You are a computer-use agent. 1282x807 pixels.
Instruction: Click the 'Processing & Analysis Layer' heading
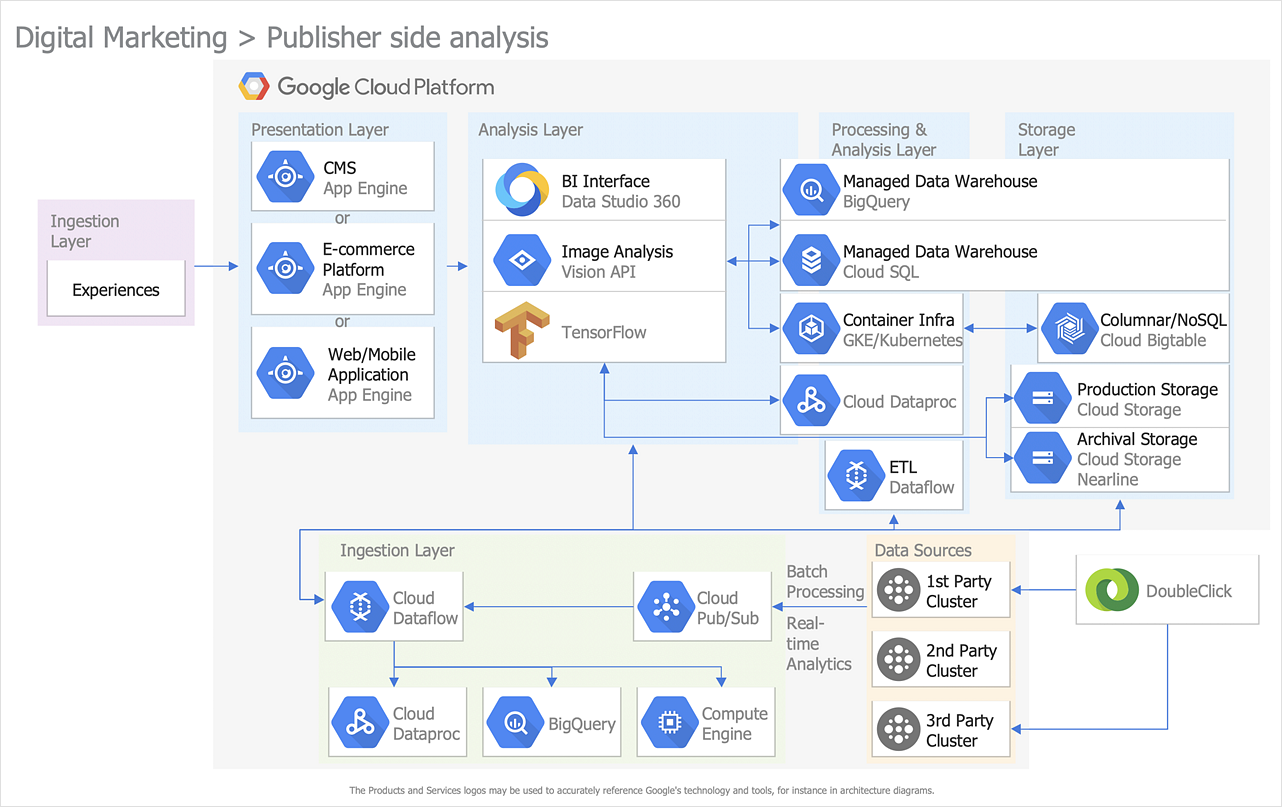coord(884,140)
